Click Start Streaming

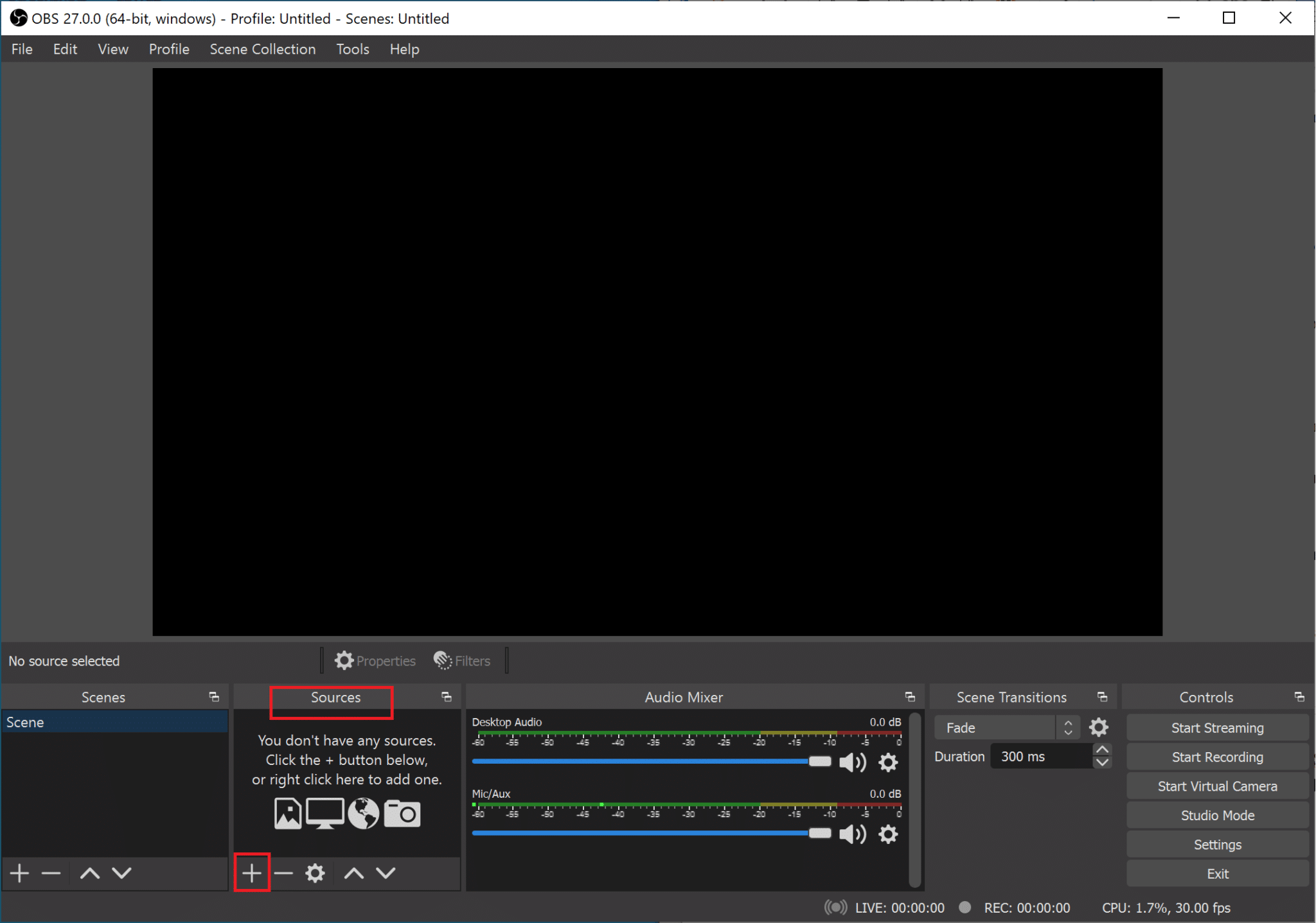point(1217,727)
